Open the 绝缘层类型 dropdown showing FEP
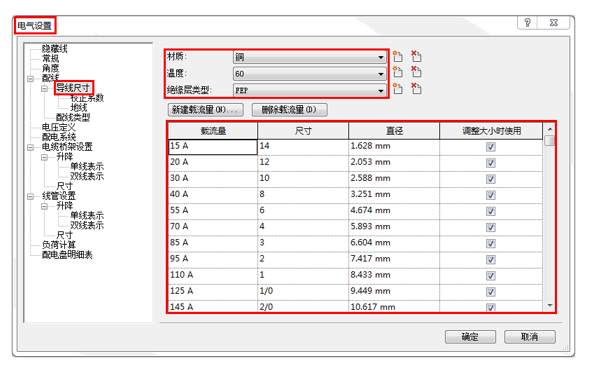The height and width of the screenshot is (368, 591). click(310, 90)
